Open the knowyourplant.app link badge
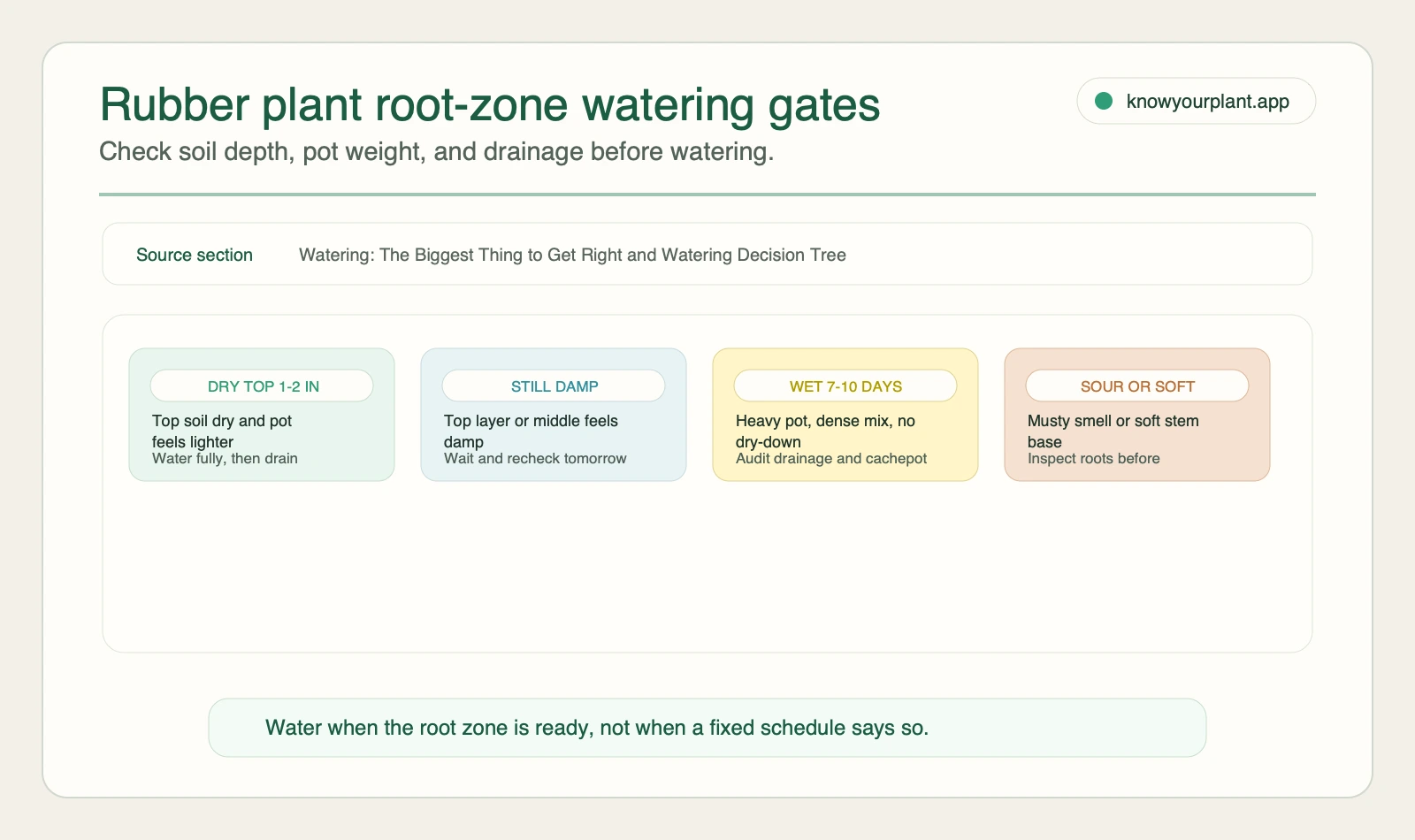The height and width of the screenshot is (840, 1415). pos(1196,101)
